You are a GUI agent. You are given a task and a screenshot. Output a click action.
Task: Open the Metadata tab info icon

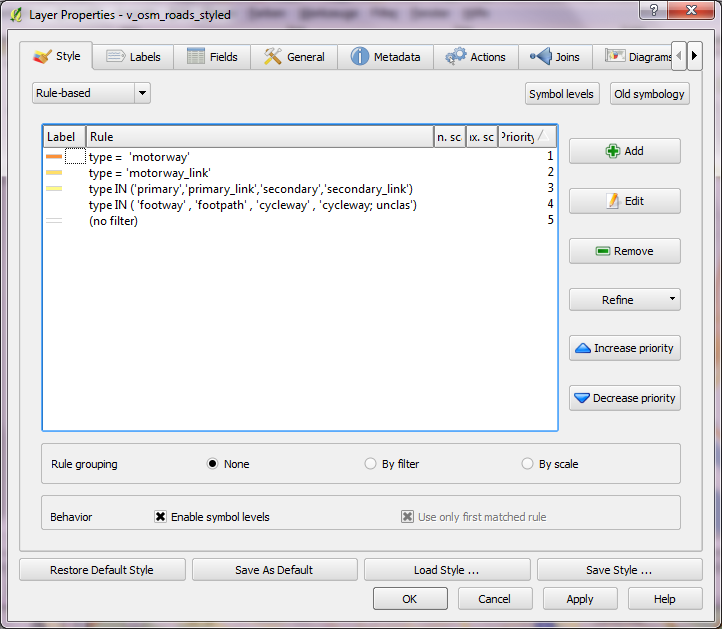[x=360, y=57]
